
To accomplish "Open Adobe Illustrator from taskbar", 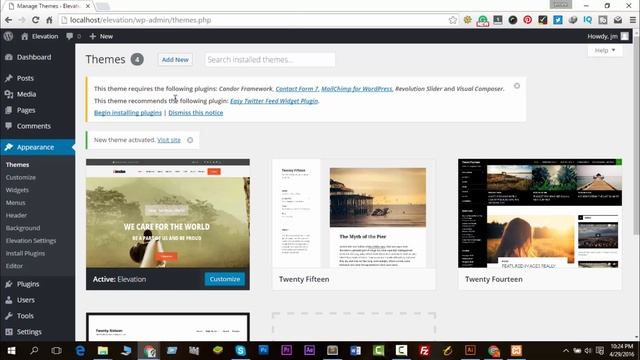I will click(470, 351).
